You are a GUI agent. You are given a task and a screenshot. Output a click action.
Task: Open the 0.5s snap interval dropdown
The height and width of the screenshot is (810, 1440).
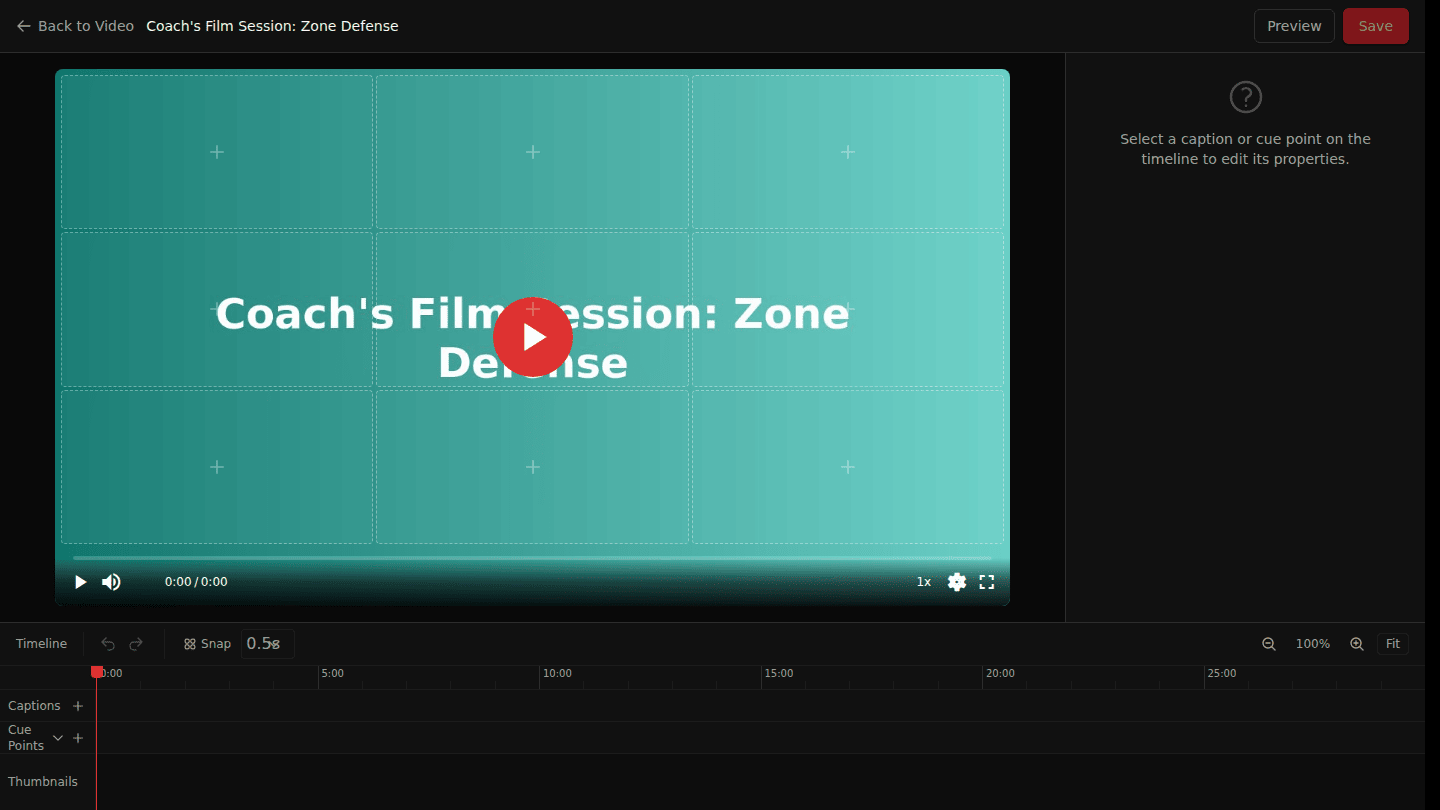click(x=268, y=644)
